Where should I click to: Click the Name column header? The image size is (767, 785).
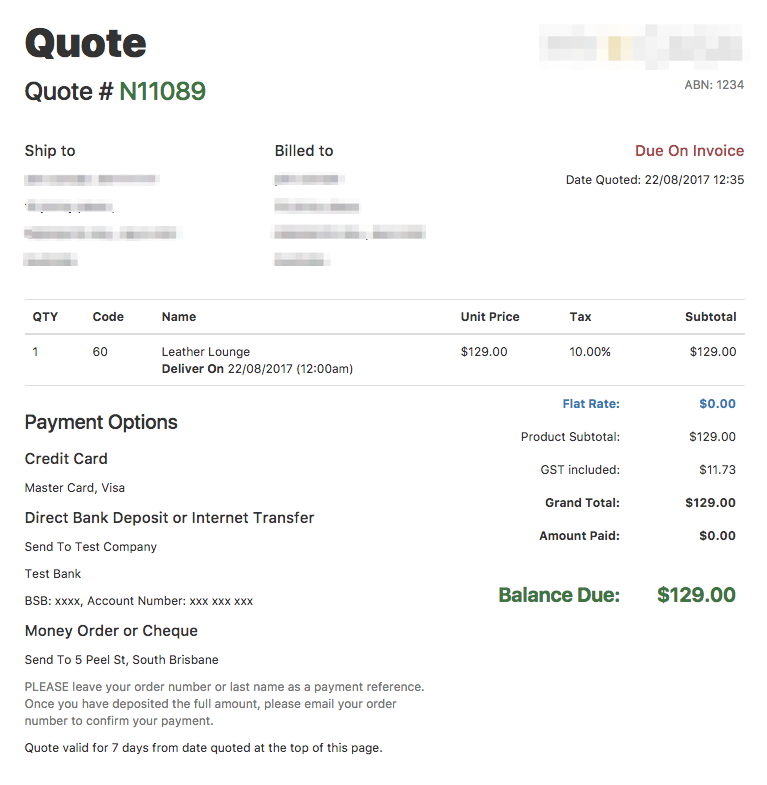(x=179, y=317)
